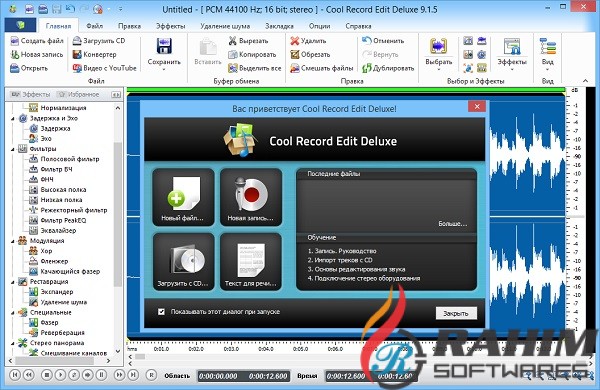Screen dimensions: 600x390
Task: Open tutorial Импорт треков с CD
Action: point(340,260)
